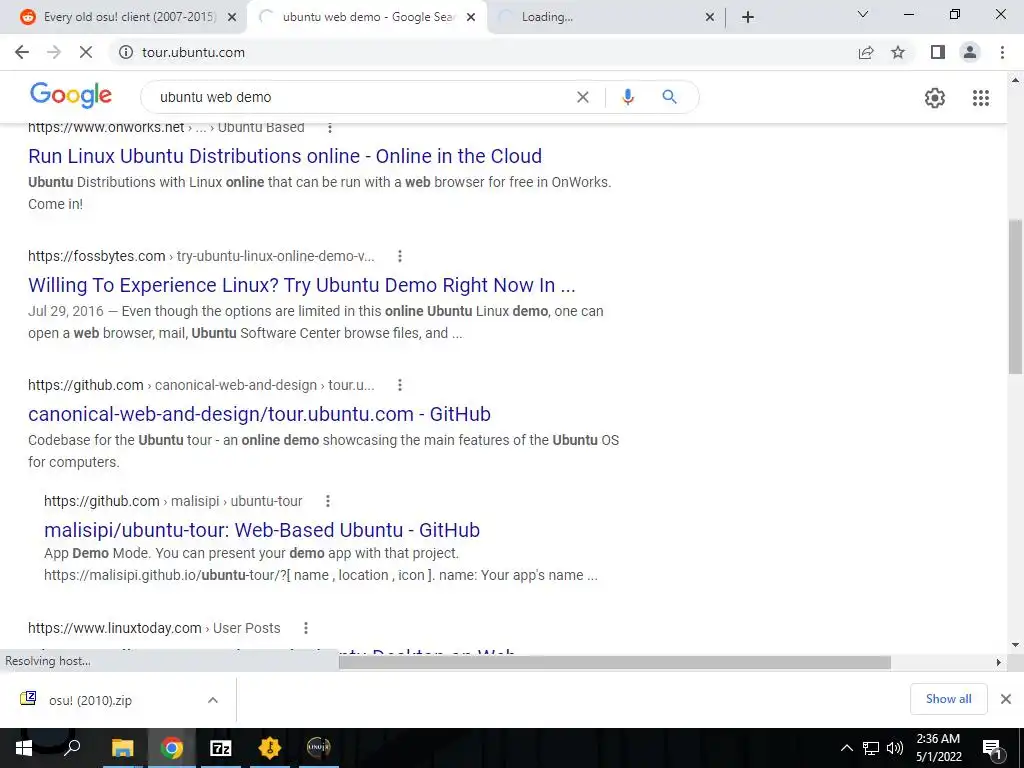
Task: Open more options for malisipi ubuntu-tour result
Action: (x=328, y=501)
